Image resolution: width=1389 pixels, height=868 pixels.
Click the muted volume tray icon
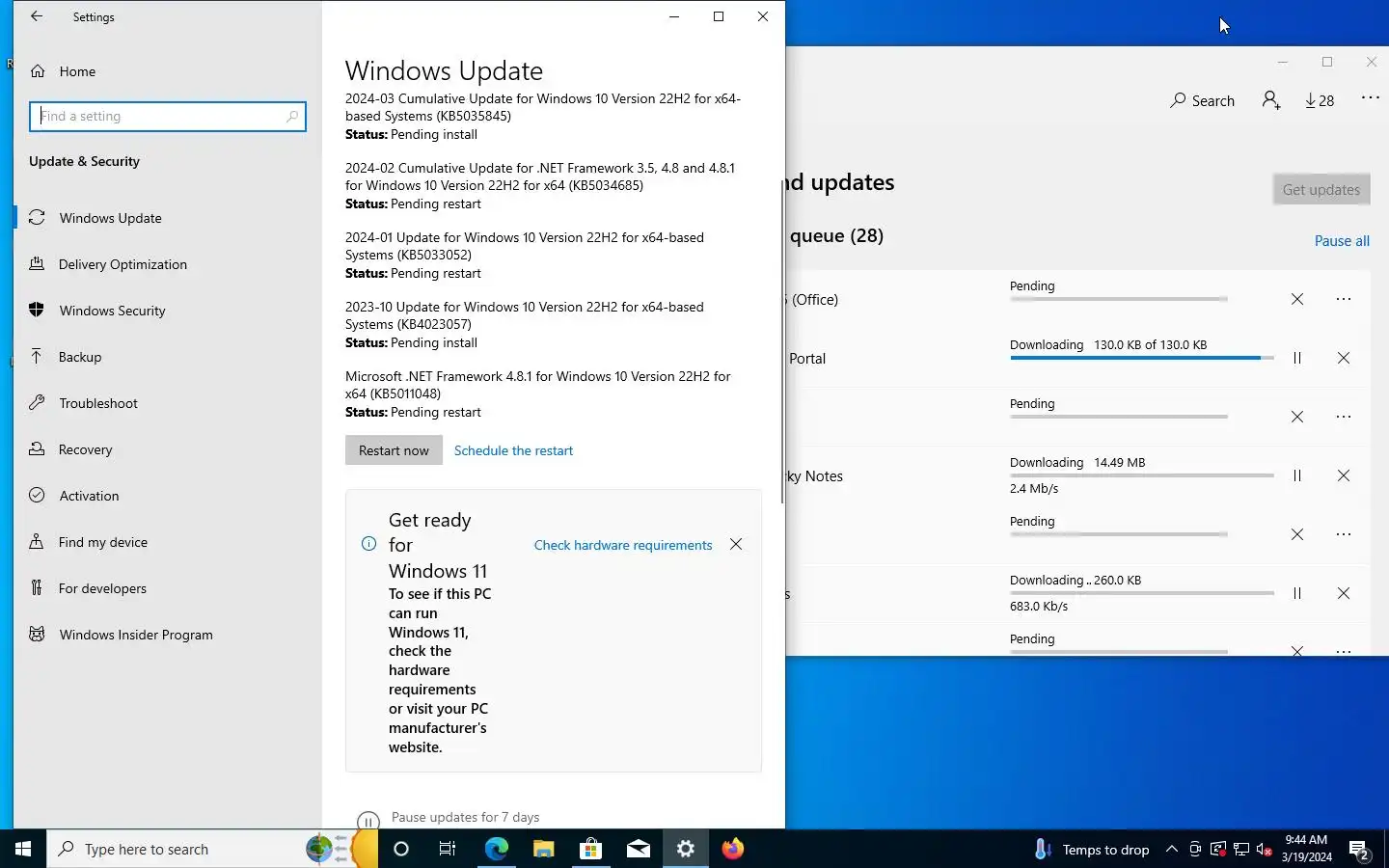(x=1265, y=850)
